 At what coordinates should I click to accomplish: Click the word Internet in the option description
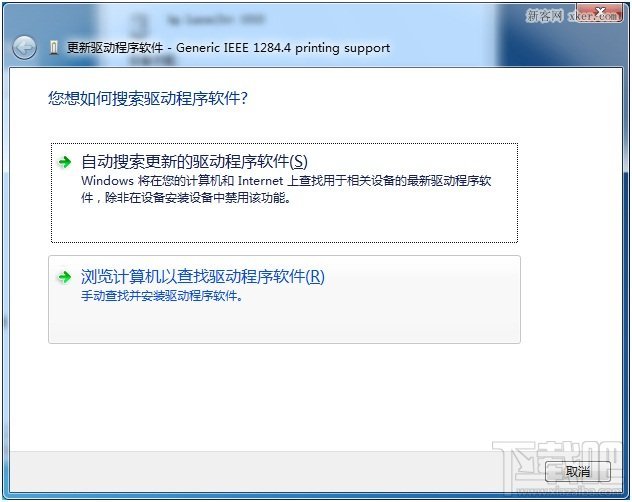point(260,181)
